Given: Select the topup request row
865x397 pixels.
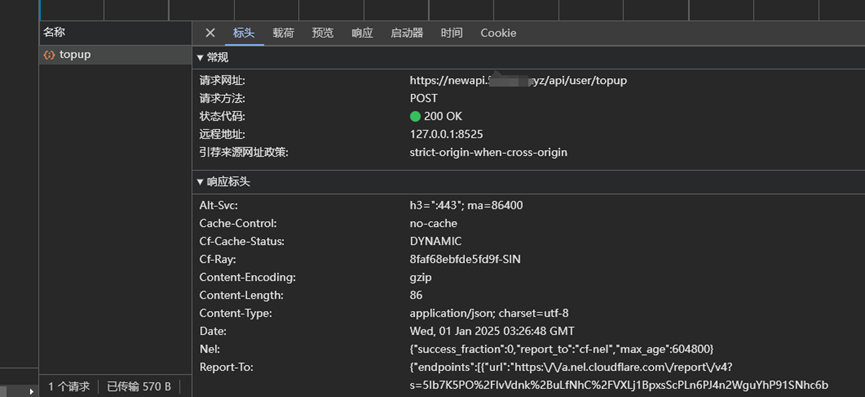Looking at the screenshot, I should (x=115, y=55).
